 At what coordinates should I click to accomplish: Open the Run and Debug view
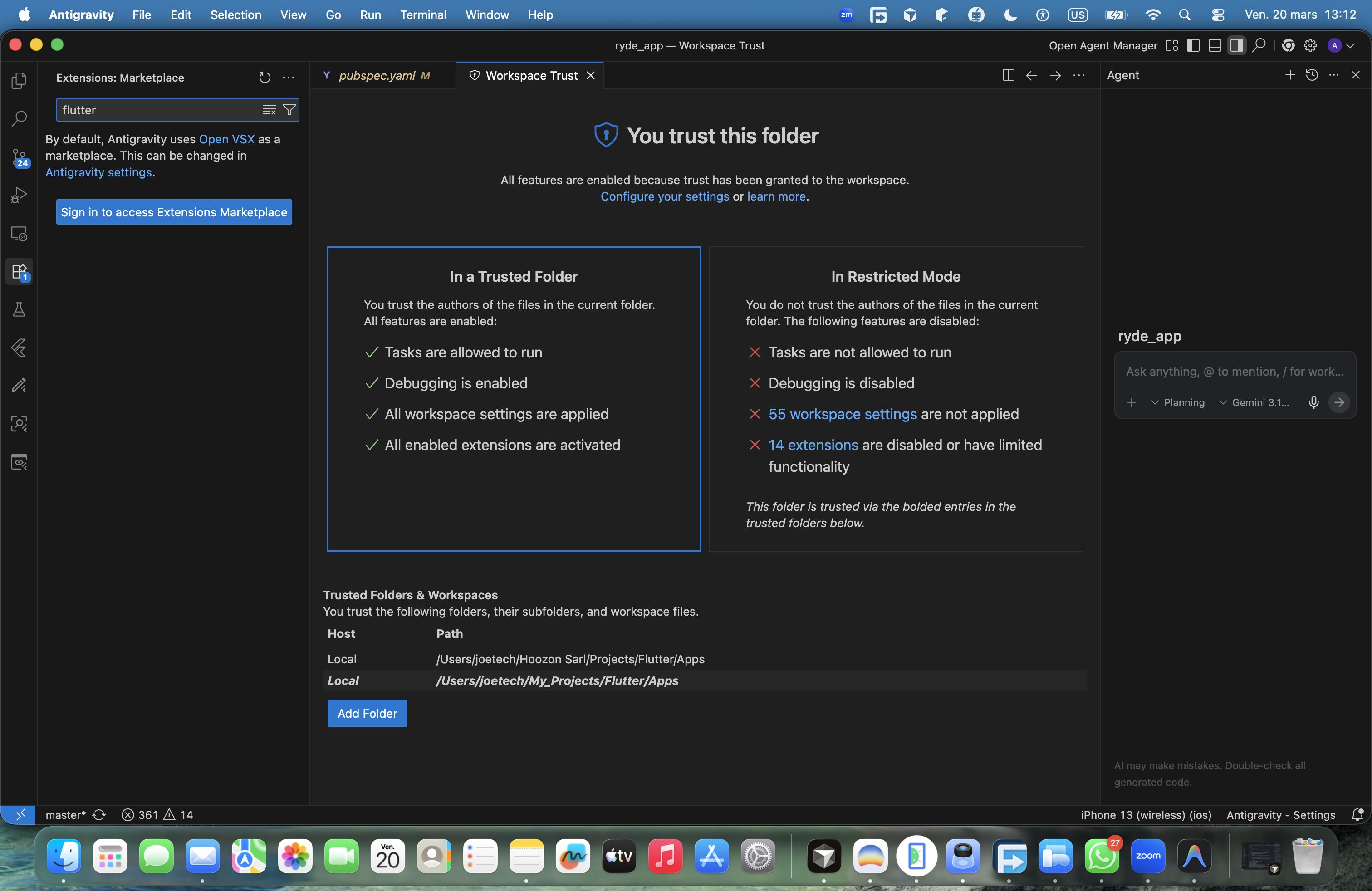19,196
